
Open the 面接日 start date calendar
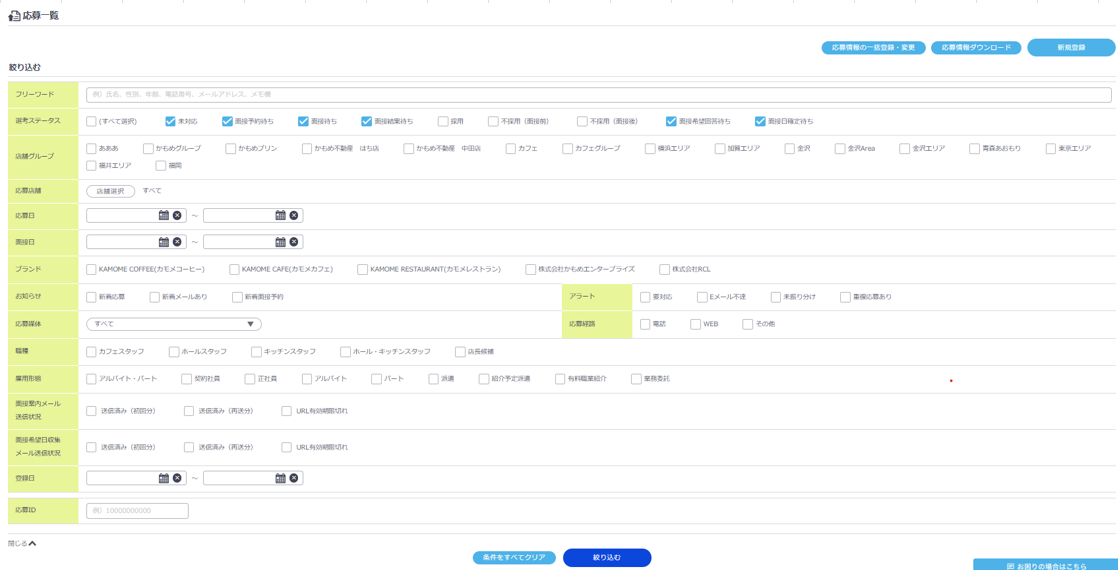164,242
